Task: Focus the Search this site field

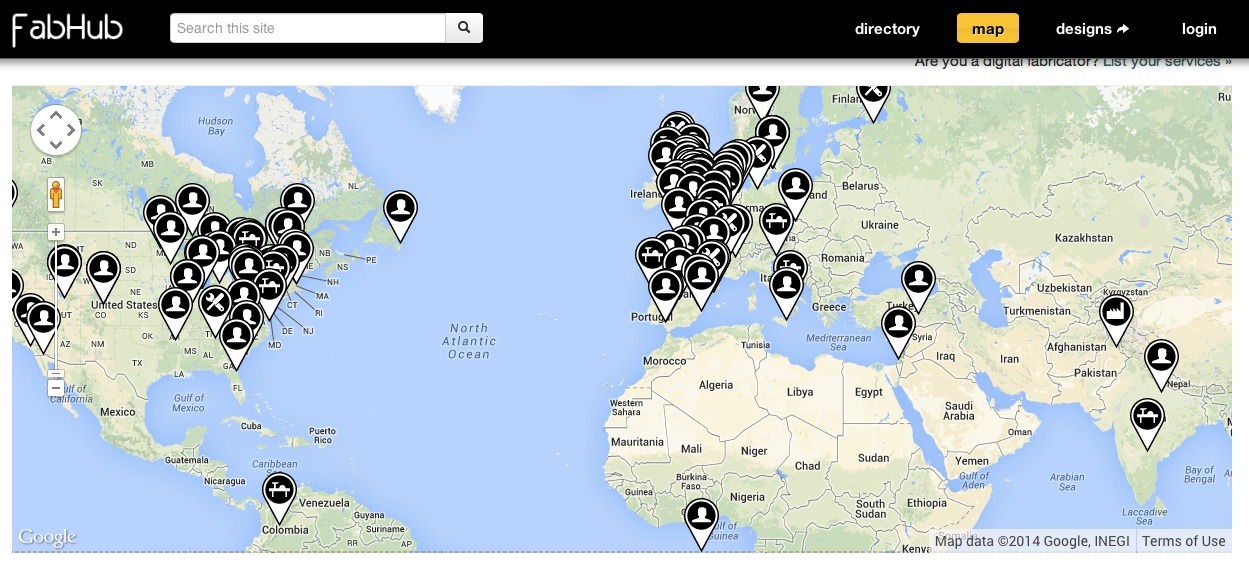Action: click(308, 28)
